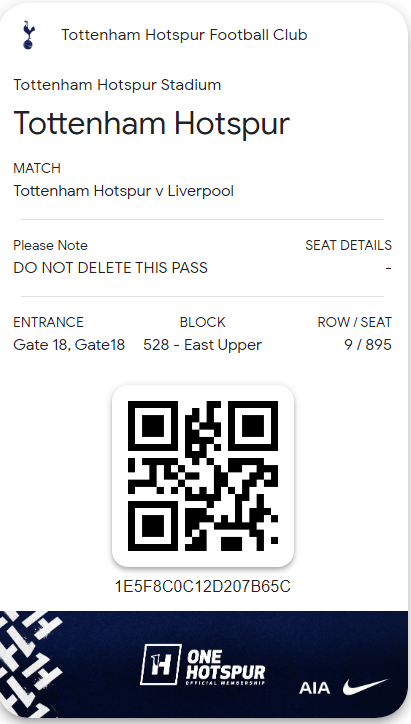Click the AIA sponsor logo
Viewport: 411px width, 724px height.
(x=314, y=688)
